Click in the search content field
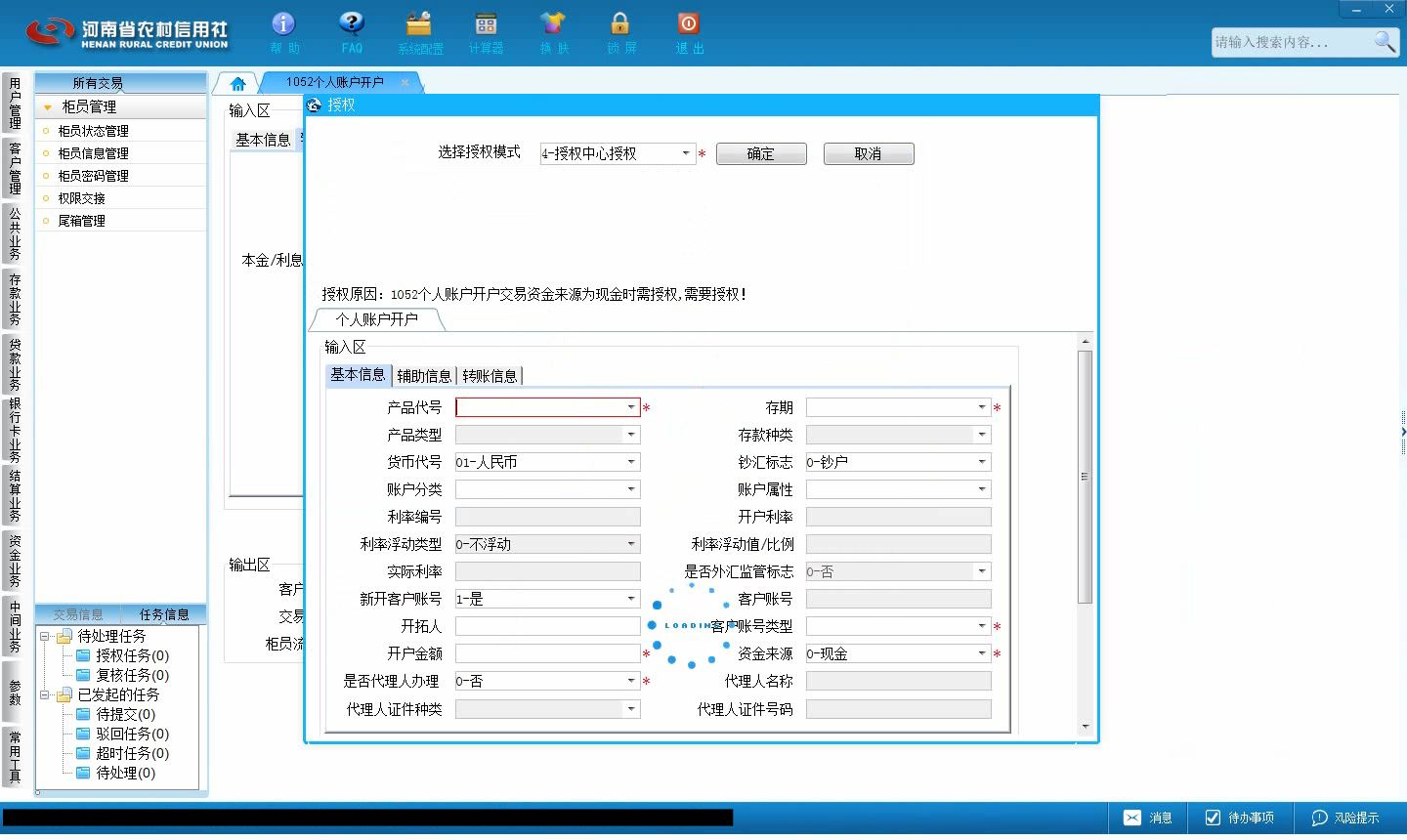 point(1292,42)
